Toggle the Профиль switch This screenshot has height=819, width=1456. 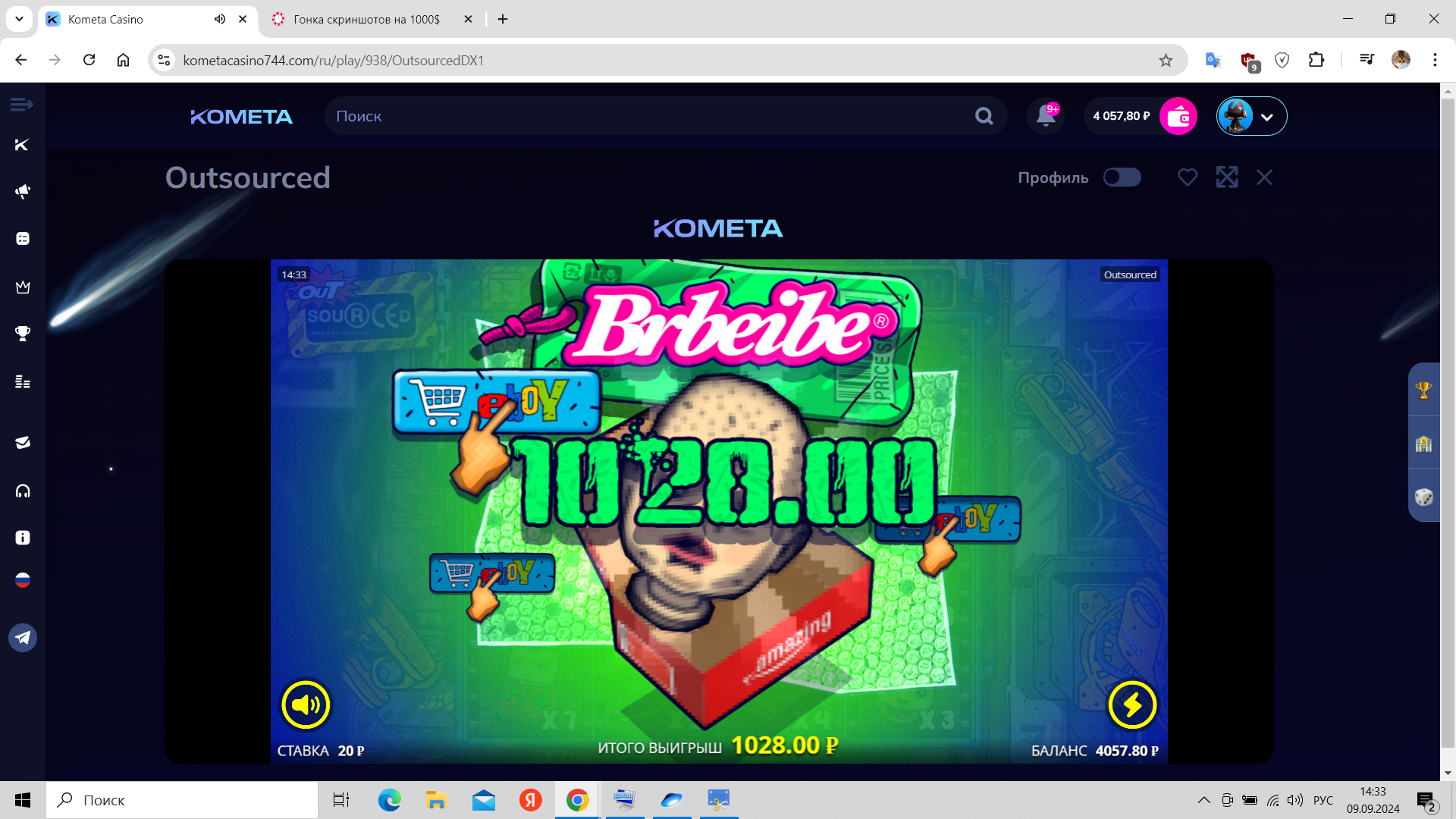pyautogui.click(x=1122, y=177)
